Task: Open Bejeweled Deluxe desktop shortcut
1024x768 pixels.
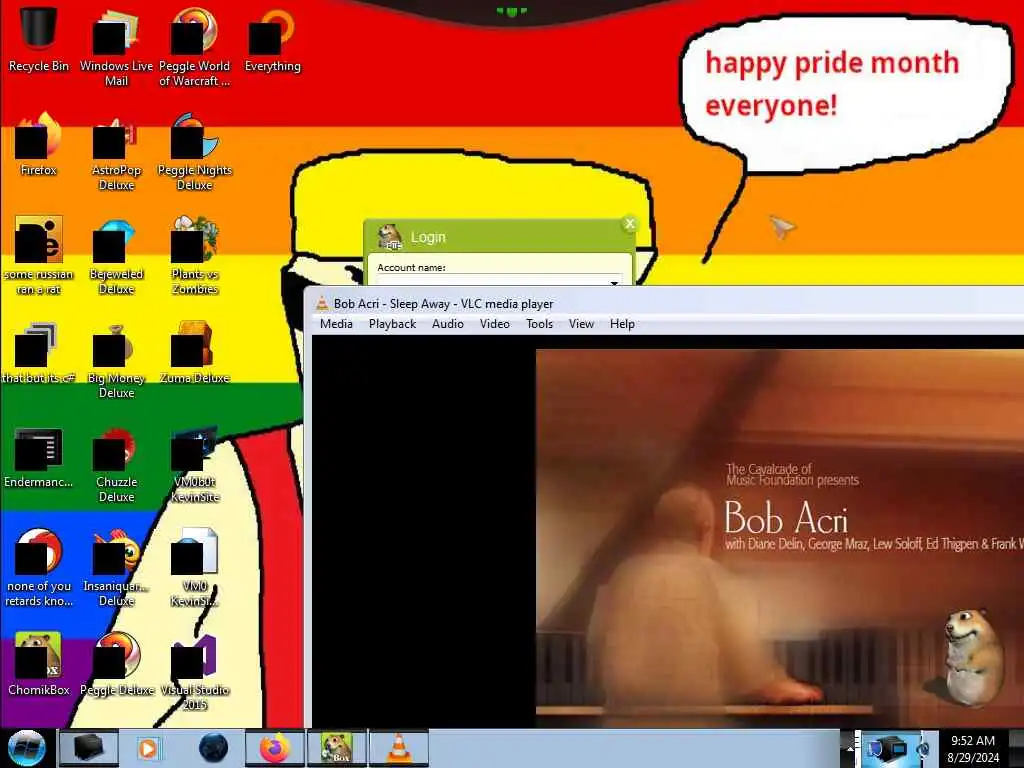Action: (x=116, y=255)
